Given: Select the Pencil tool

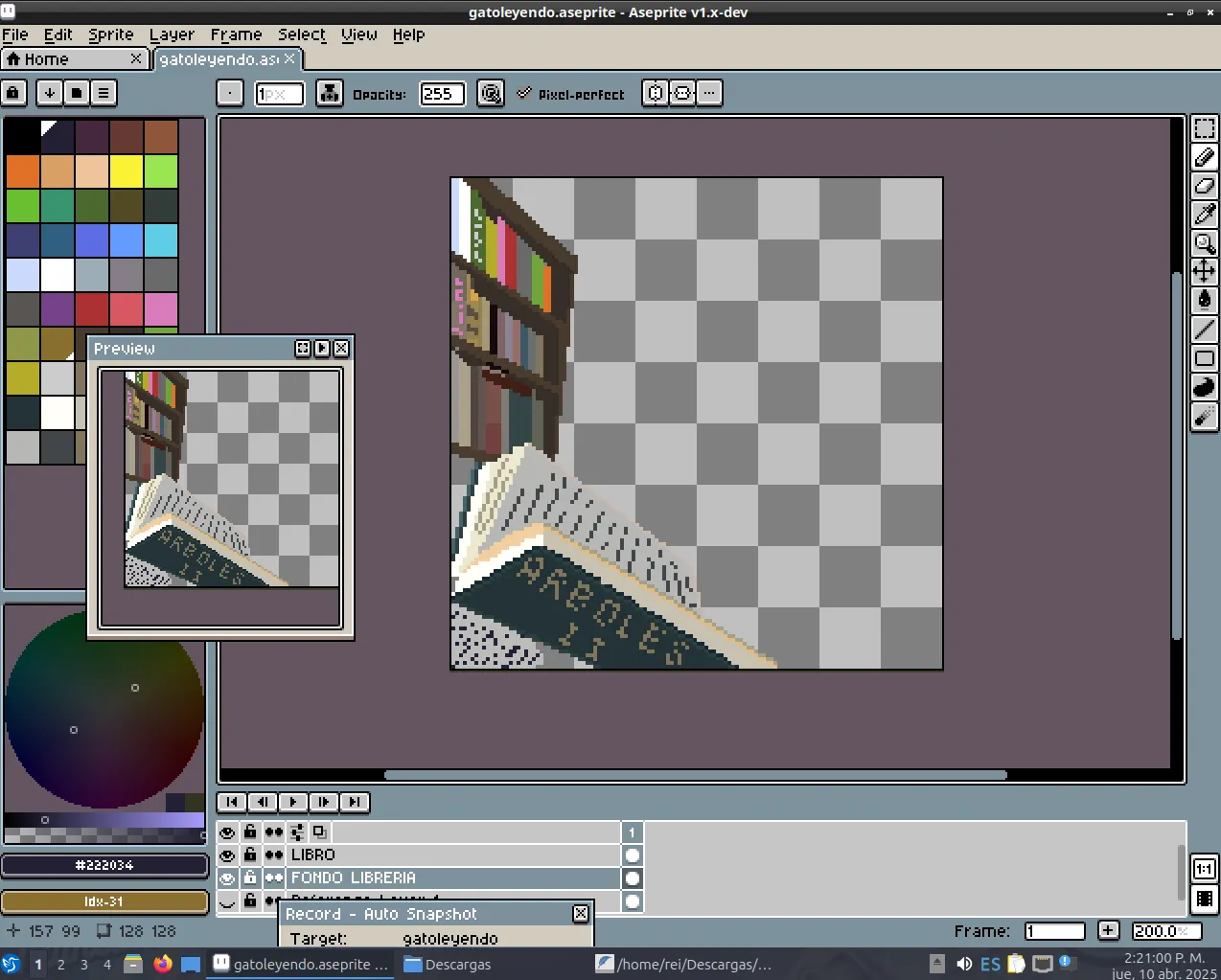Looking at the screenshot, I should pyautogui.click(x=1205, y=157).
